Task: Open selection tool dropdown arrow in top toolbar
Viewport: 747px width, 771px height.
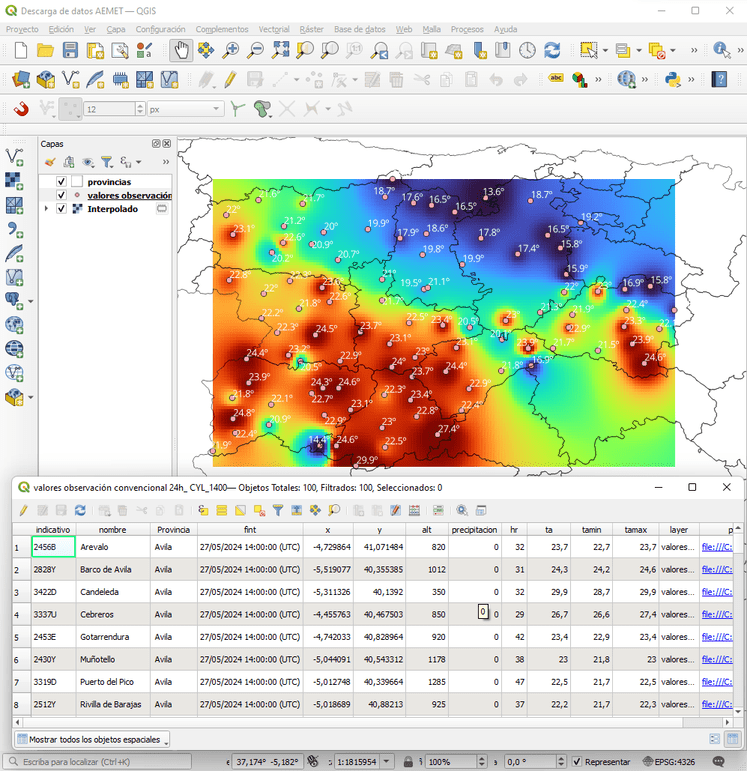Action: point(605,50)
